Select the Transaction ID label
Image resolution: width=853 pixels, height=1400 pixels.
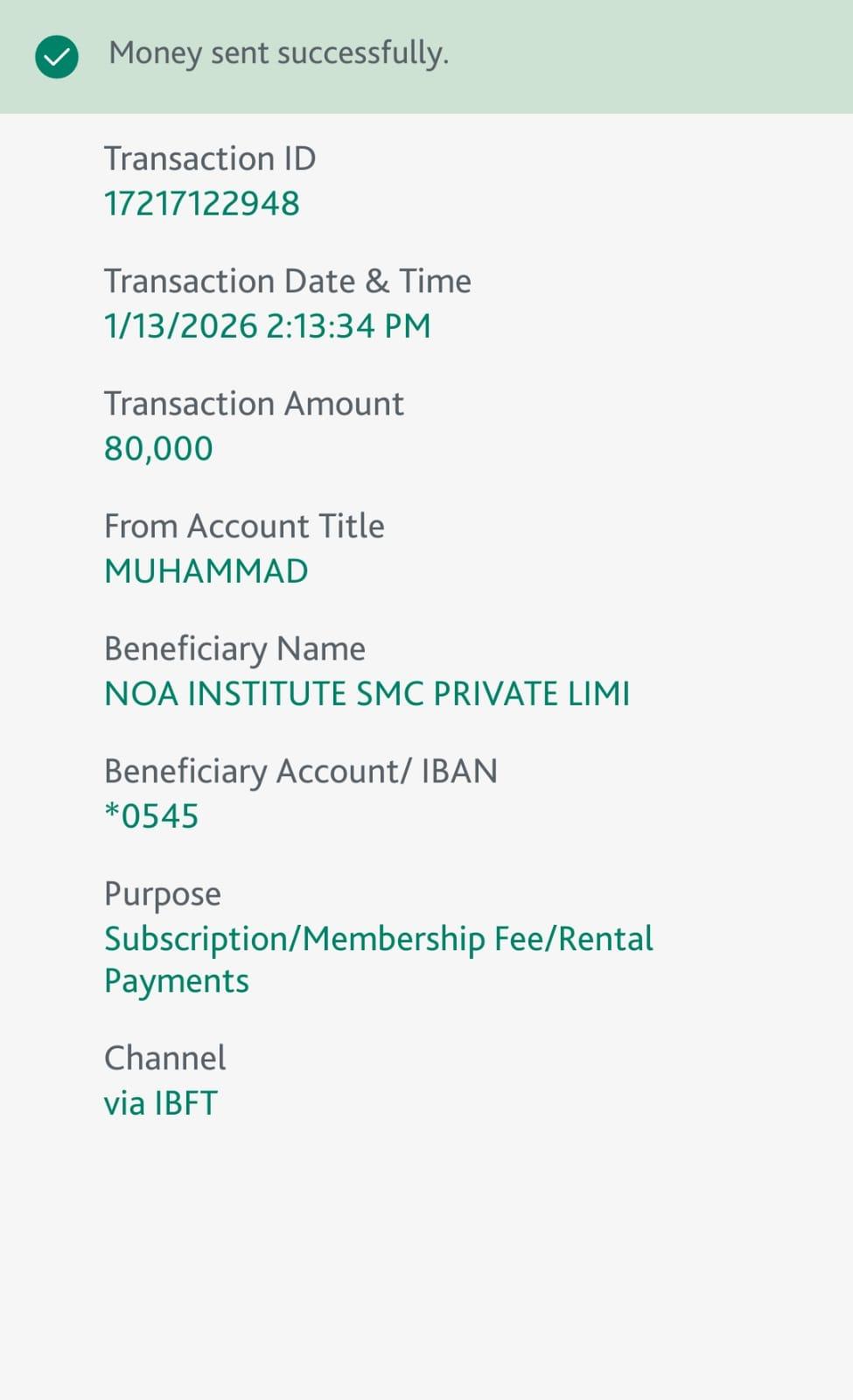tap(210, 158)
